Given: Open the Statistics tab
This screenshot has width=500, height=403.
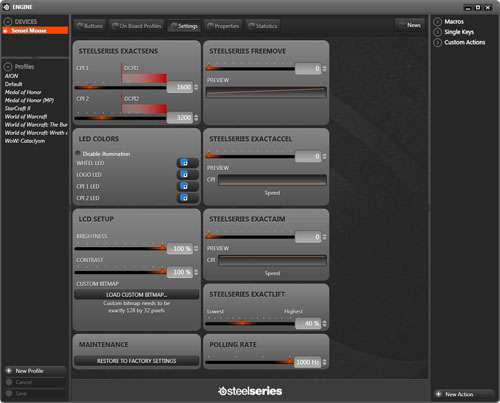Looking at the screenshot, I should tap(263, 26).
